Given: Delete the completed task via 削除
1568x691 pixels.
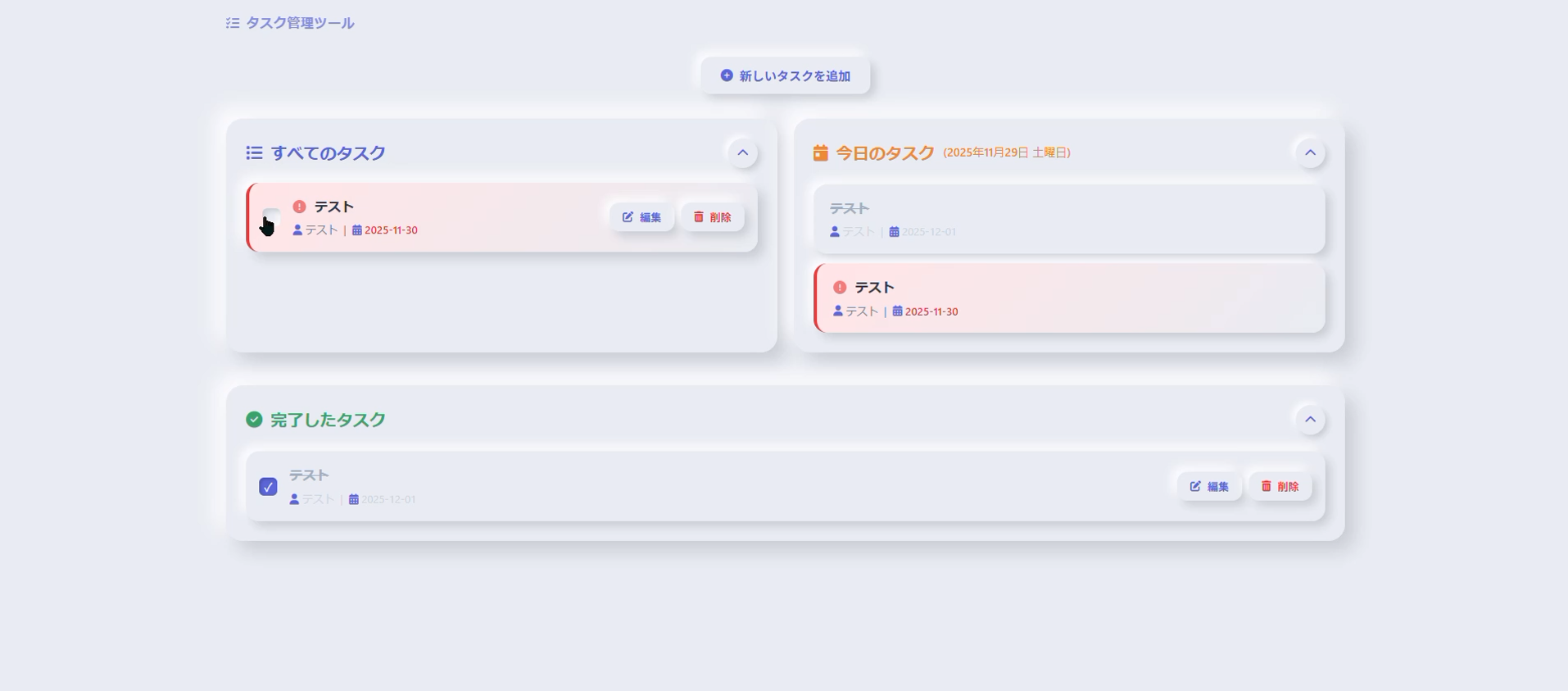Looking at the screenshot, I should click(1280, 487).
